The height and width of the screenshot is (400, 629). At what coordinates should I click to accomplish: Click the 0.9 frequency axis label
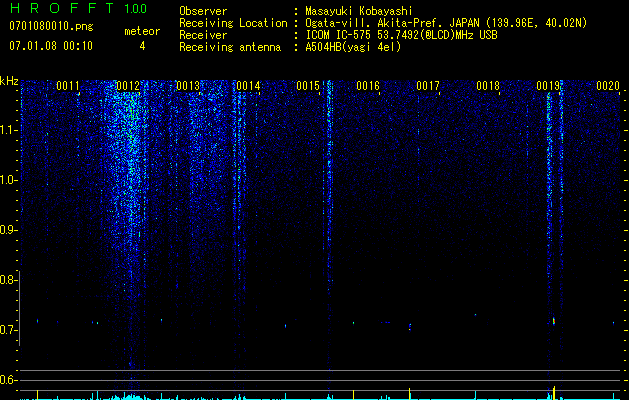pyautogui.click(x=9, y=230)
